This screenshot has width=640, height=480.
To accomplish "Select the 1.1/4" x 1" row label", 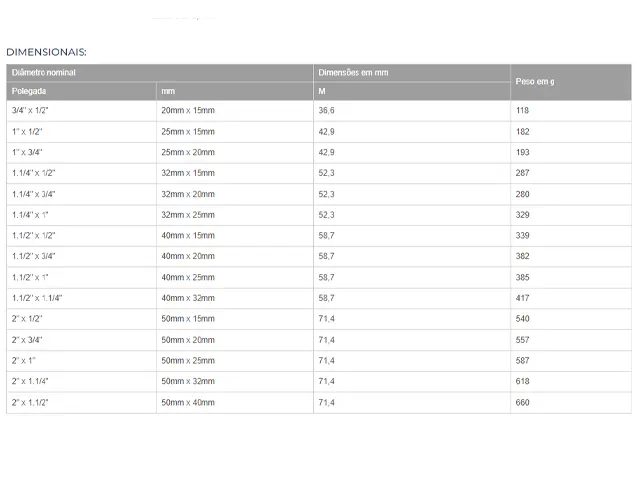I will [30, 215].
